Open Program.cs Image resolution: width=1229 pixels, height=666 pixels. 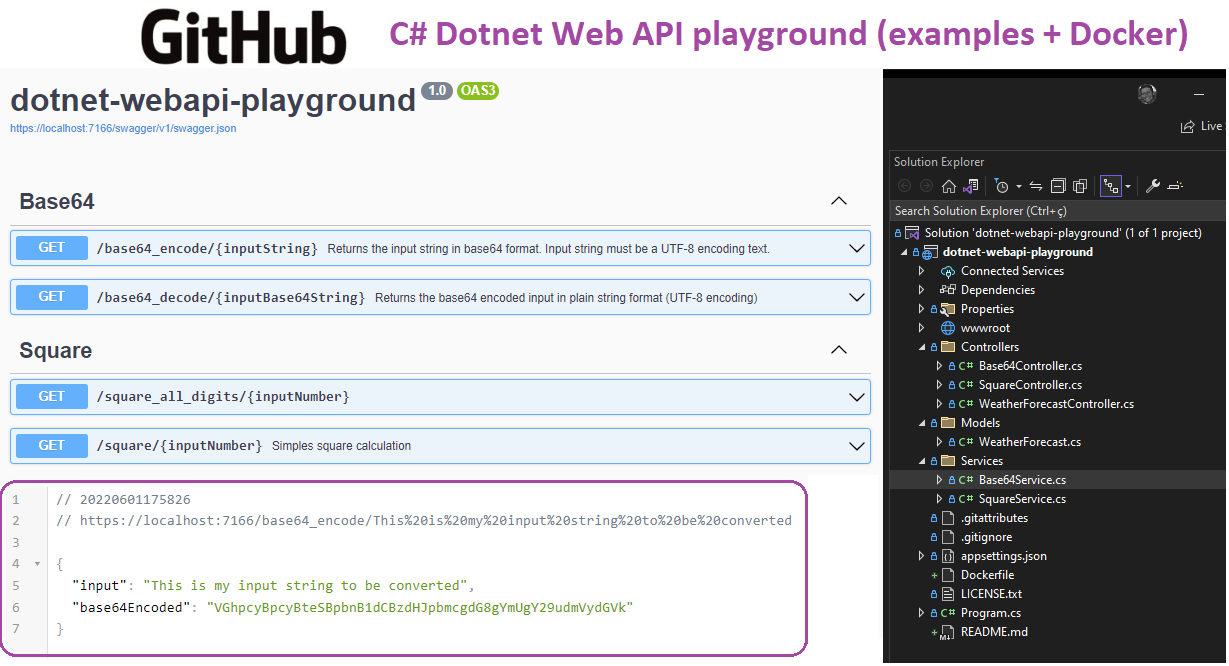click(x=991, y=613)
